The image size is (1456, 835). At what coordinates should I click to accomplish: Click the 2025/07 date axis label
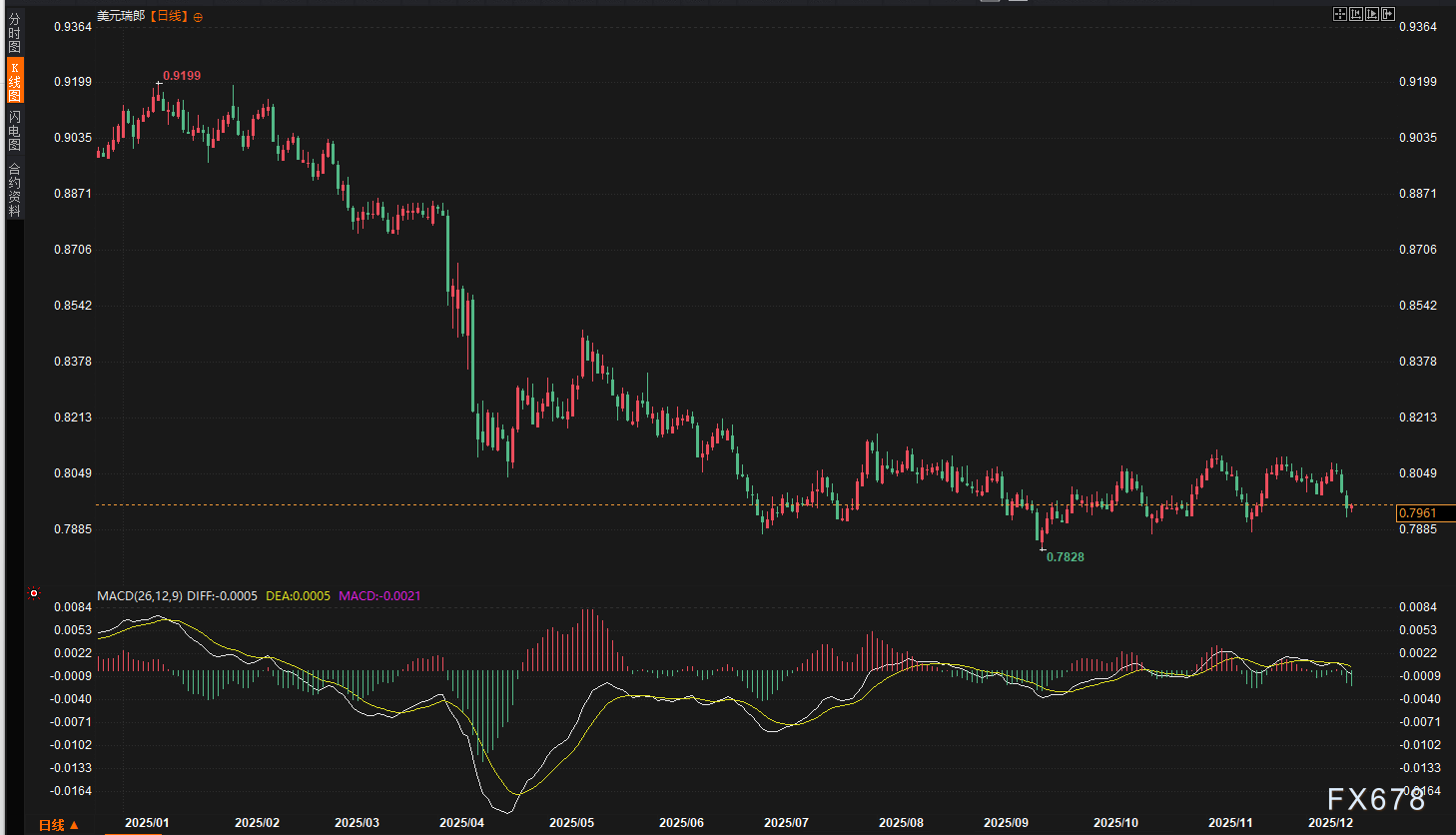coord(786,823)
